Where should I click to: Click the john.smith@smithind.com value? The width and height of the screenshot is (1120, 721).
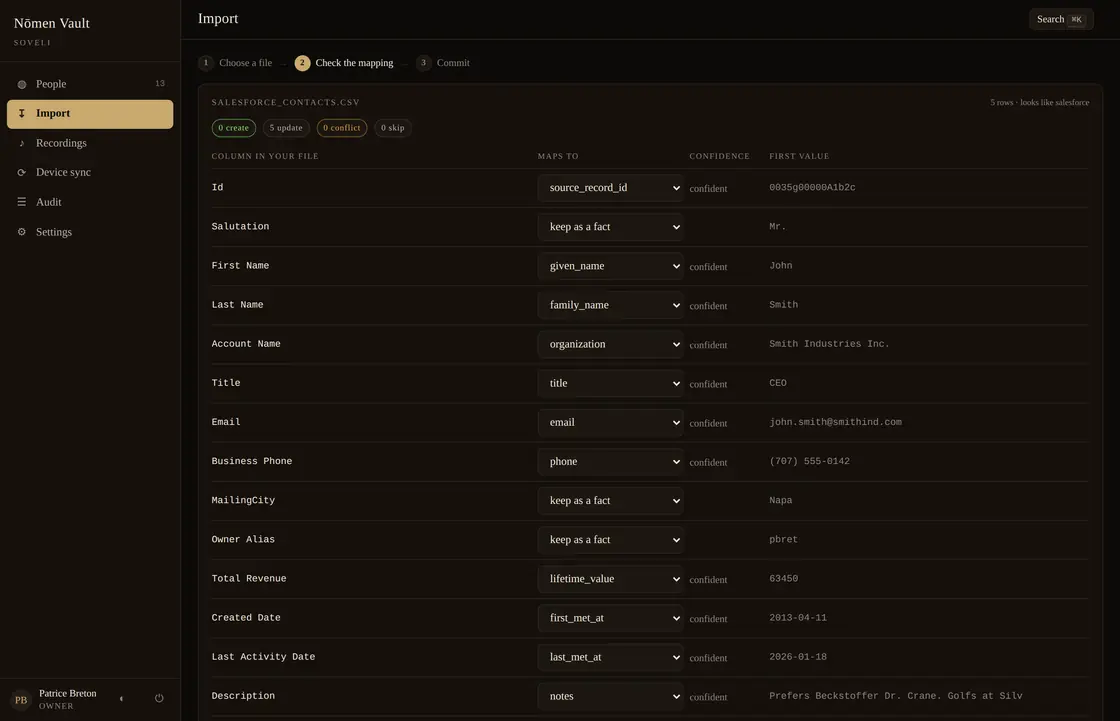pos(835,422)
